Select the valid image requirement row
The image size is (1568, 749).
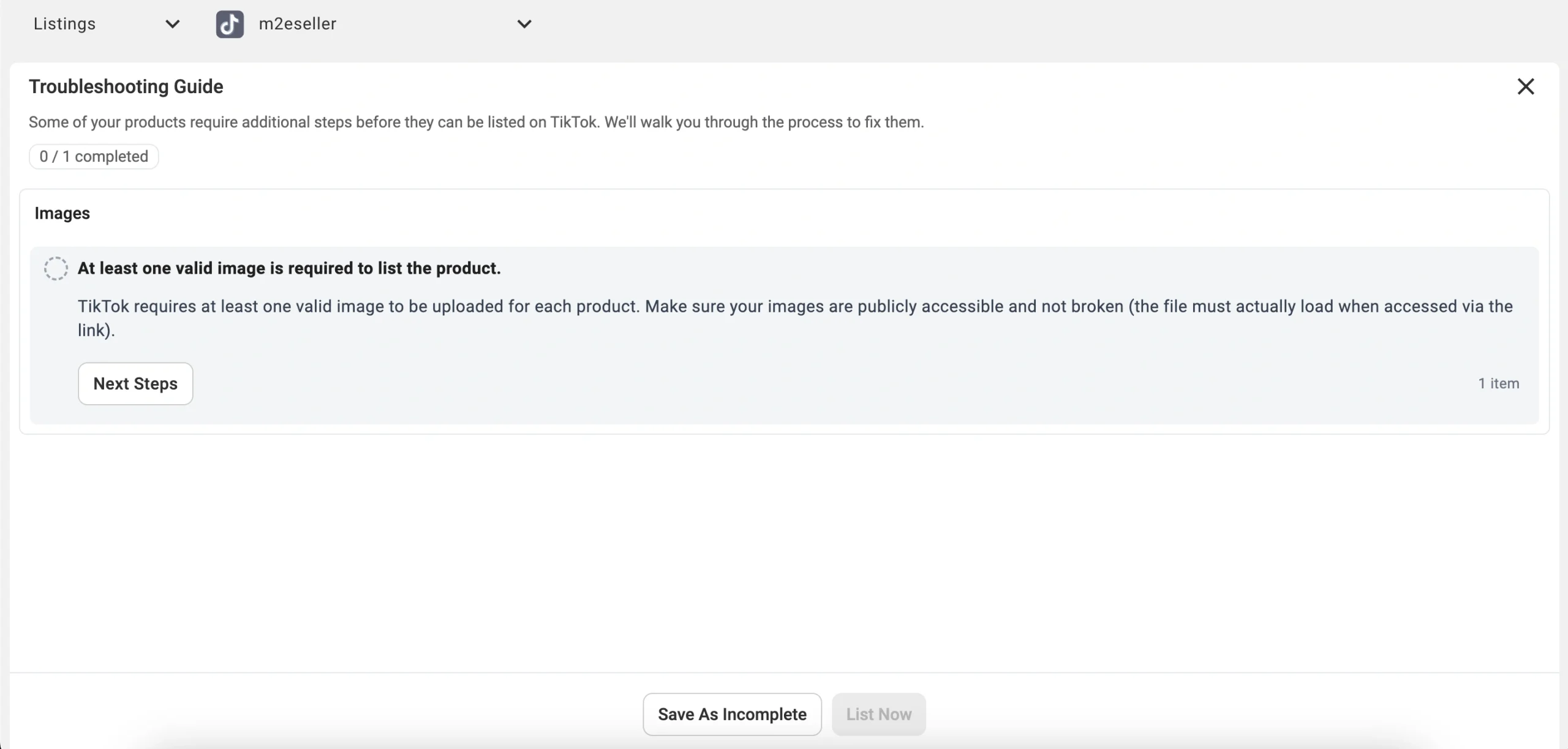coord(288,268)
